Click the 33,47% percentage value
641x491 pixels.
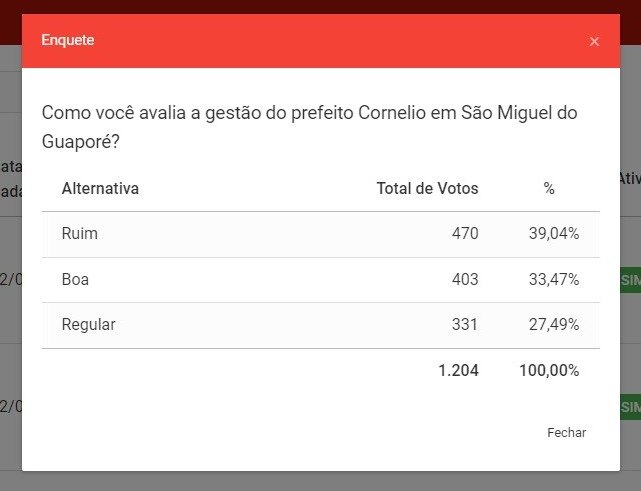(554, 280)
